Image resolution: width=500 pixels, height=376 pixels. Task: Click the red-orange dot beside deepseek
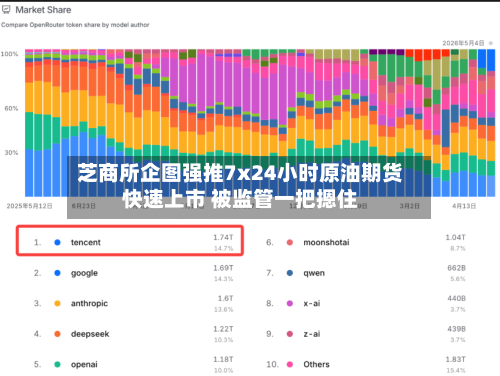point(57,334)
